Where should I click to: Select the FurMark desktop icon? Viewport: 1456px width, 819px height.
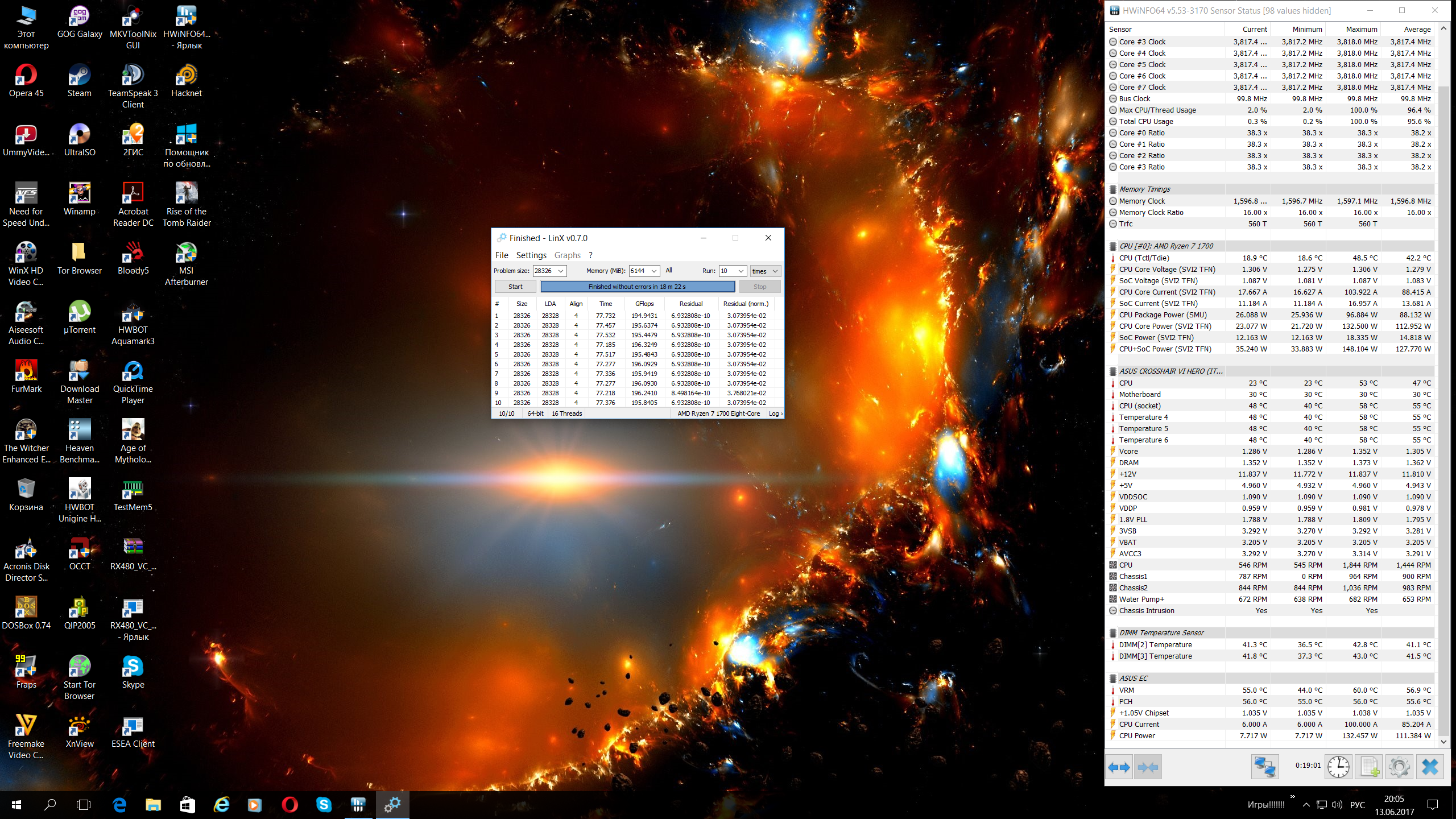coord(26,376)
